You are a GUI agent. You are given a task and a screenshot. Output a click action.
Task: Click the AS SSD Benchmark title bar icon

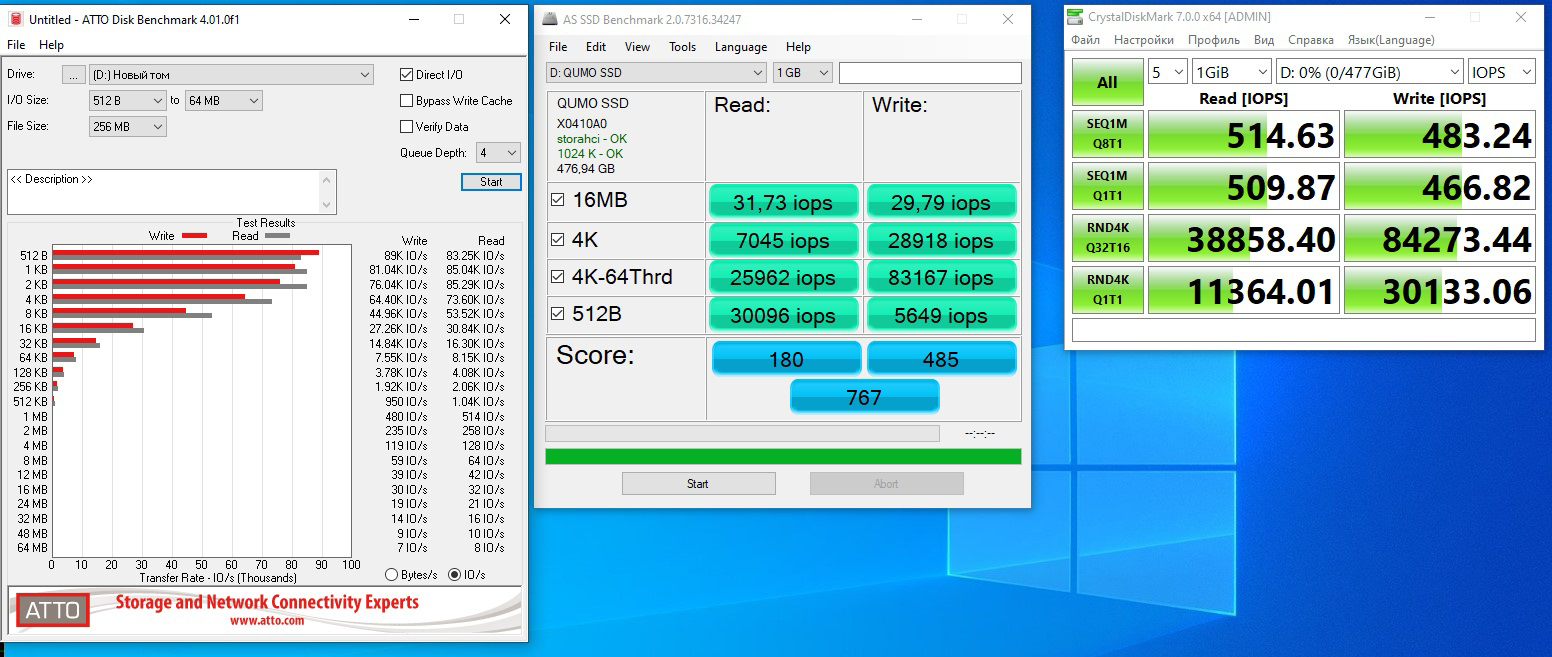(x=552, y=19)
